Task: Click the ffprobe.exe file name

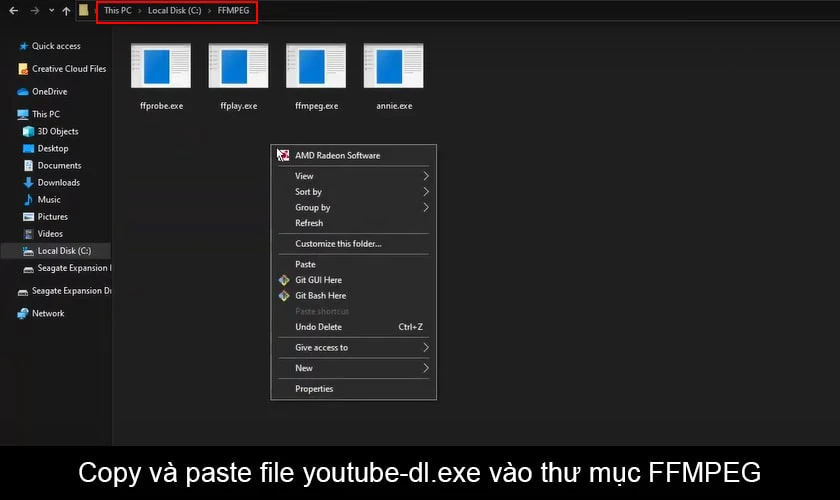Action: point(161,106)
